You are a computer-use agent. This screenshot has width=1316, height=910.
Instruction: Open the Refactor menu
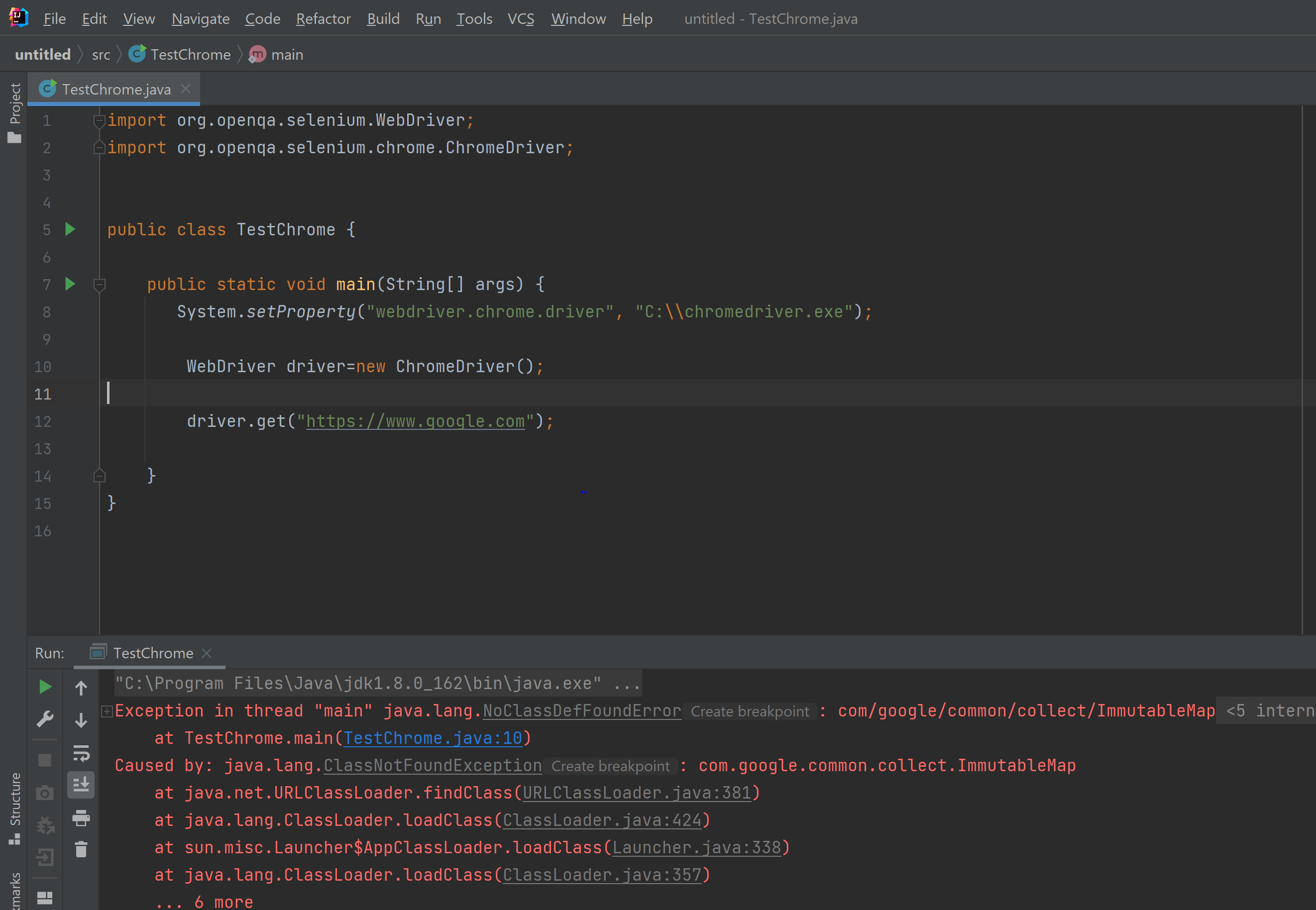point(323,19)
